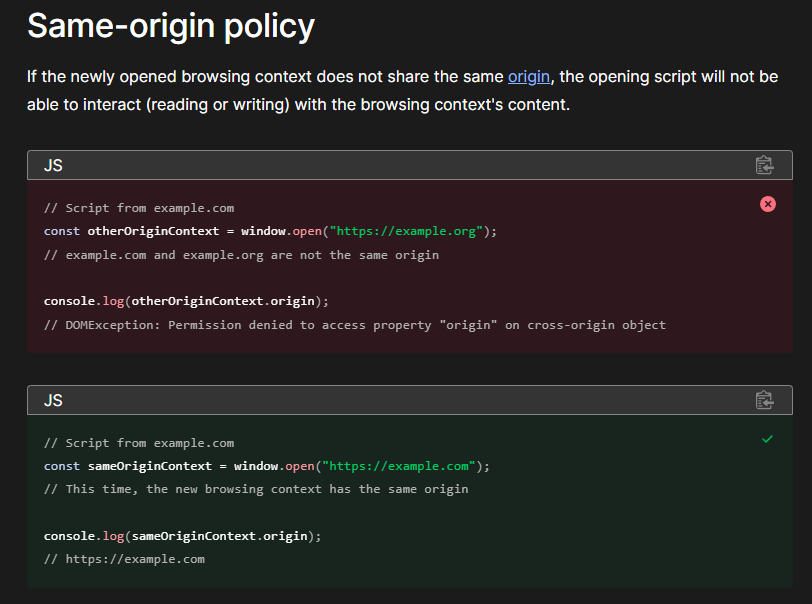Screen dimensions: 812x604
Task: Click the sameOriginContext variable declaration
Action: point(150,466)
